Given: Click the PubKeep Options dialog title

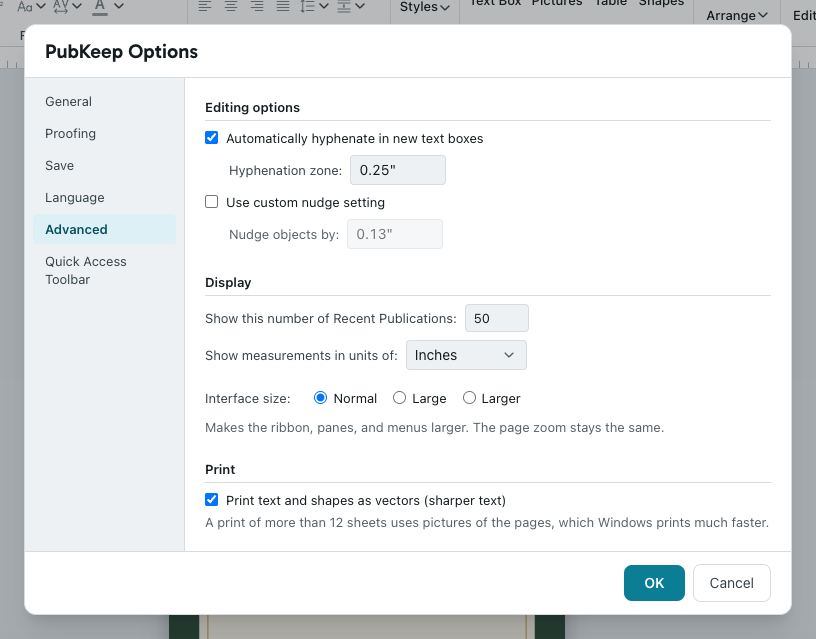Looking at the screenshot, I should click(x=121, y=52).
